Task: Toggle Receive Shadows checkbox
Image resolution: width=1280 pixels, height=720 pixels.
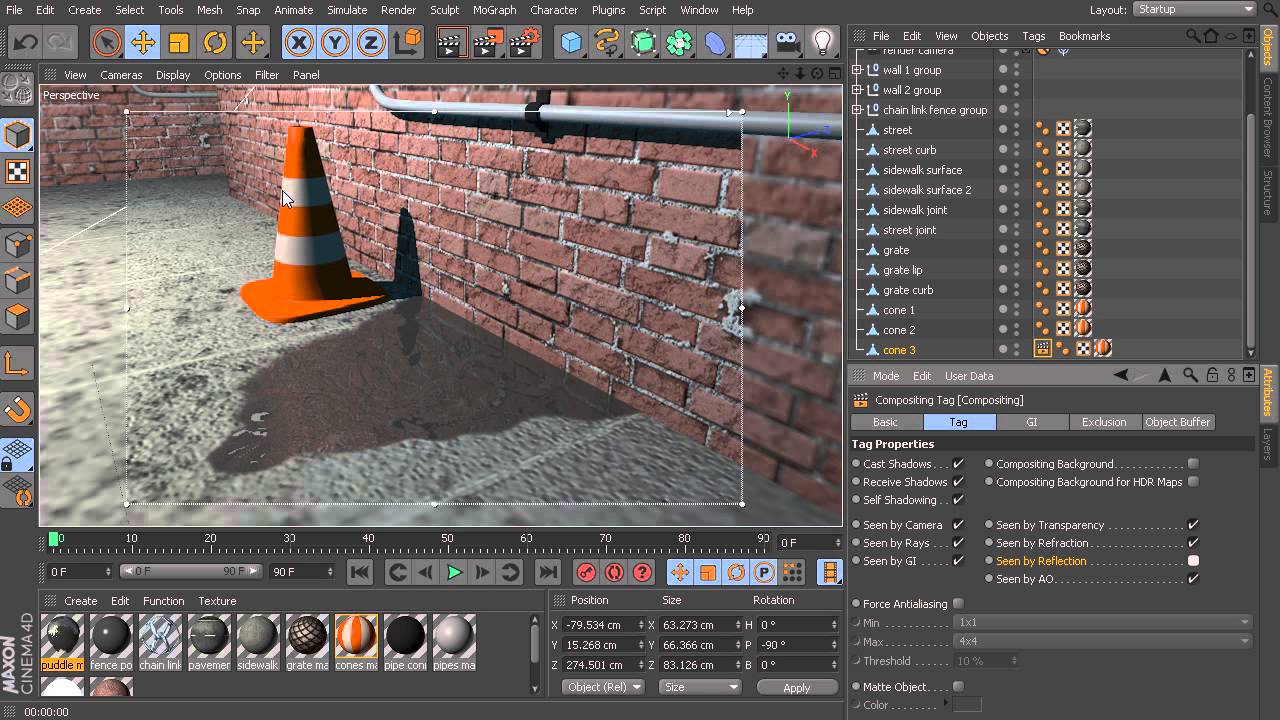Action: click(x=958, y=482)
